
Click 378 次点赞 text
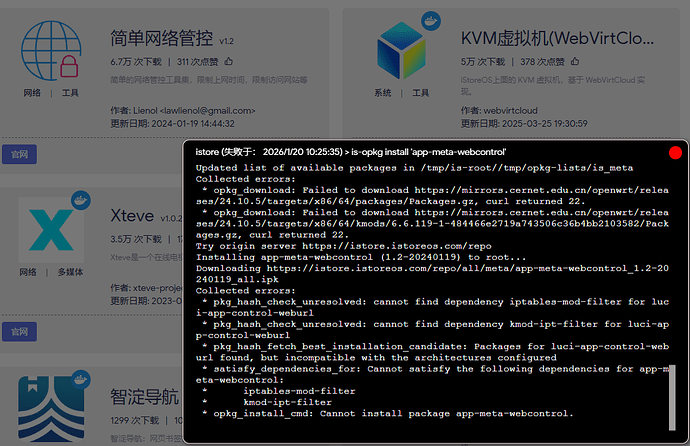pyautogui.click(x=542, y=62)
